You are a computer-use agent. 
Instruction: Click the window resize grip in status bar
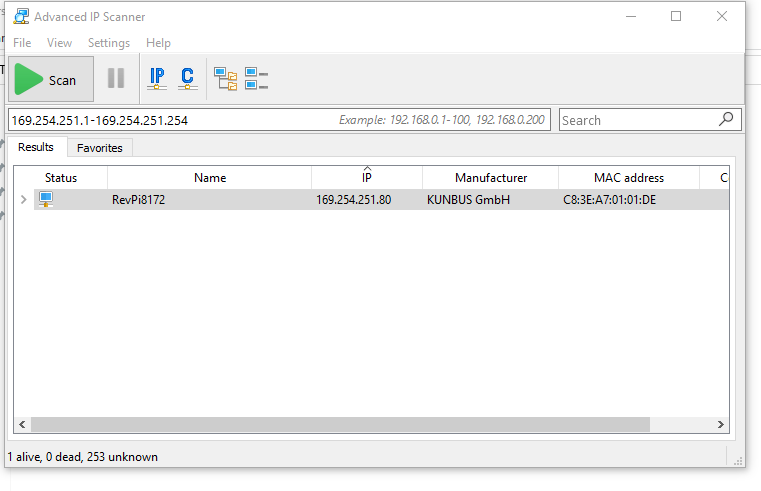[x=738, y=460]
